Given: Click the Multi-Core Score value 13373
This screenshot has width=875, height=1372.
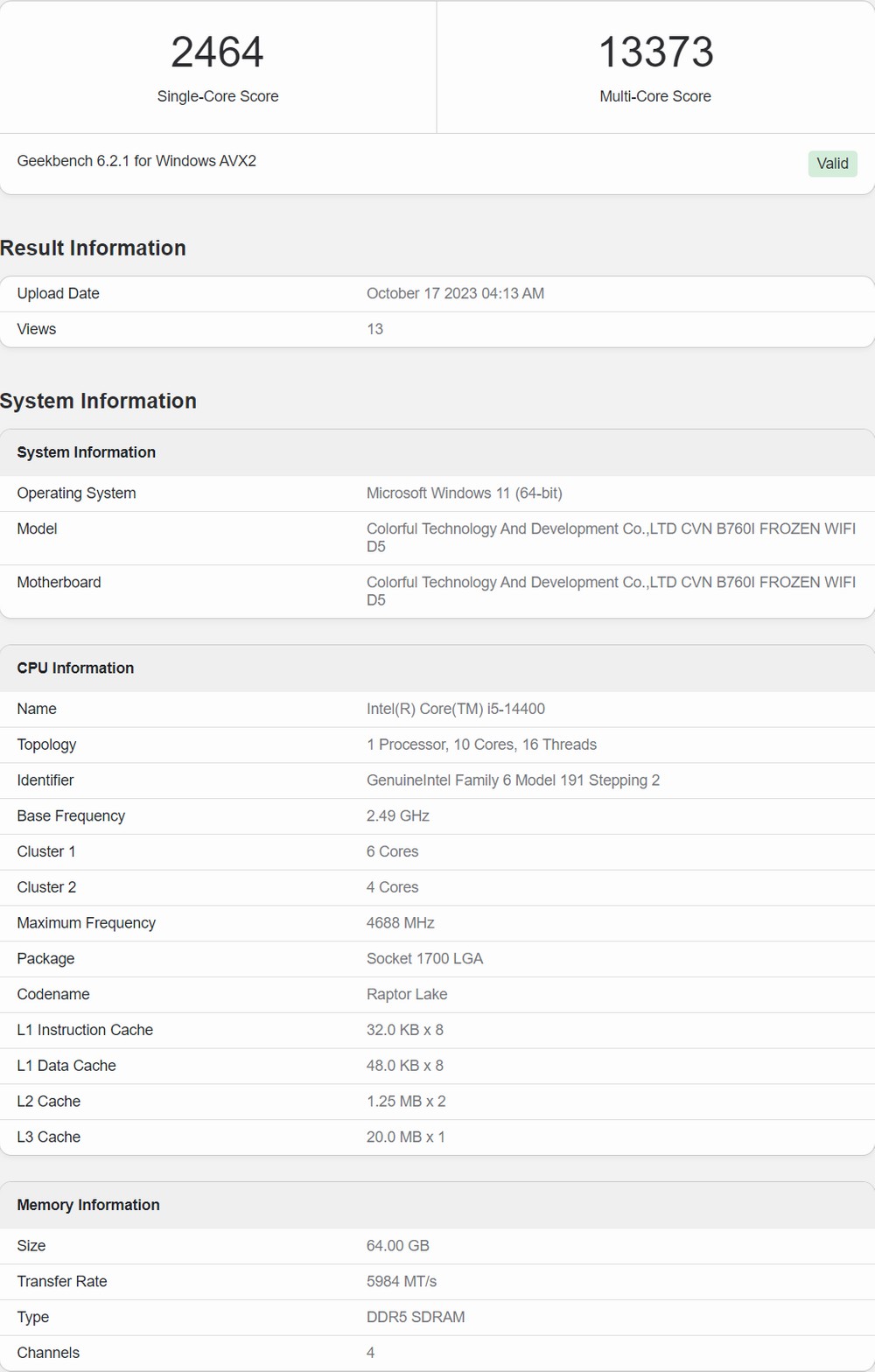Looking at the screenshot, I should pyautogui.click(x=655, y=52).
